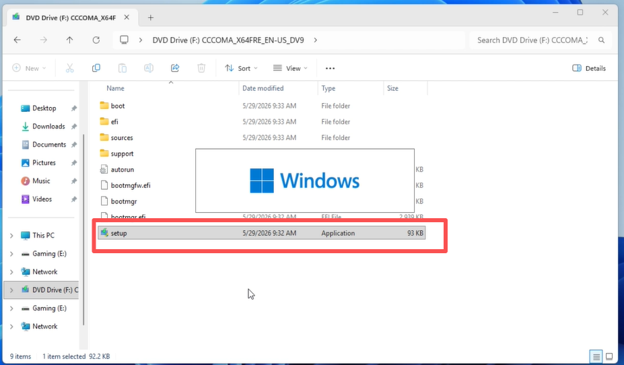Click the Rename icon in toolbar
Viewport: 624px width, 365px height.
(x=148, y=68)
